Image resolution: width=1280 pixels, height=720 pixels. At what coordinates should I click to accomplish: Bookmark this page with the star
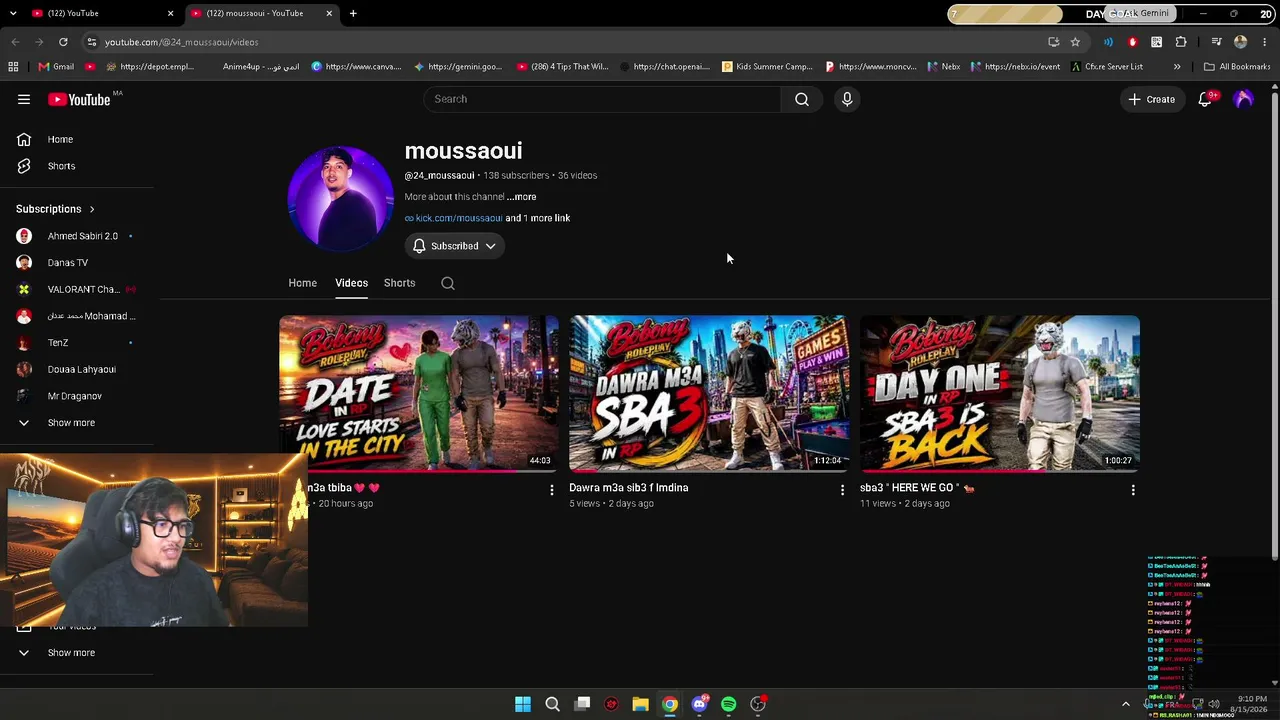[x=1075, y=42]
